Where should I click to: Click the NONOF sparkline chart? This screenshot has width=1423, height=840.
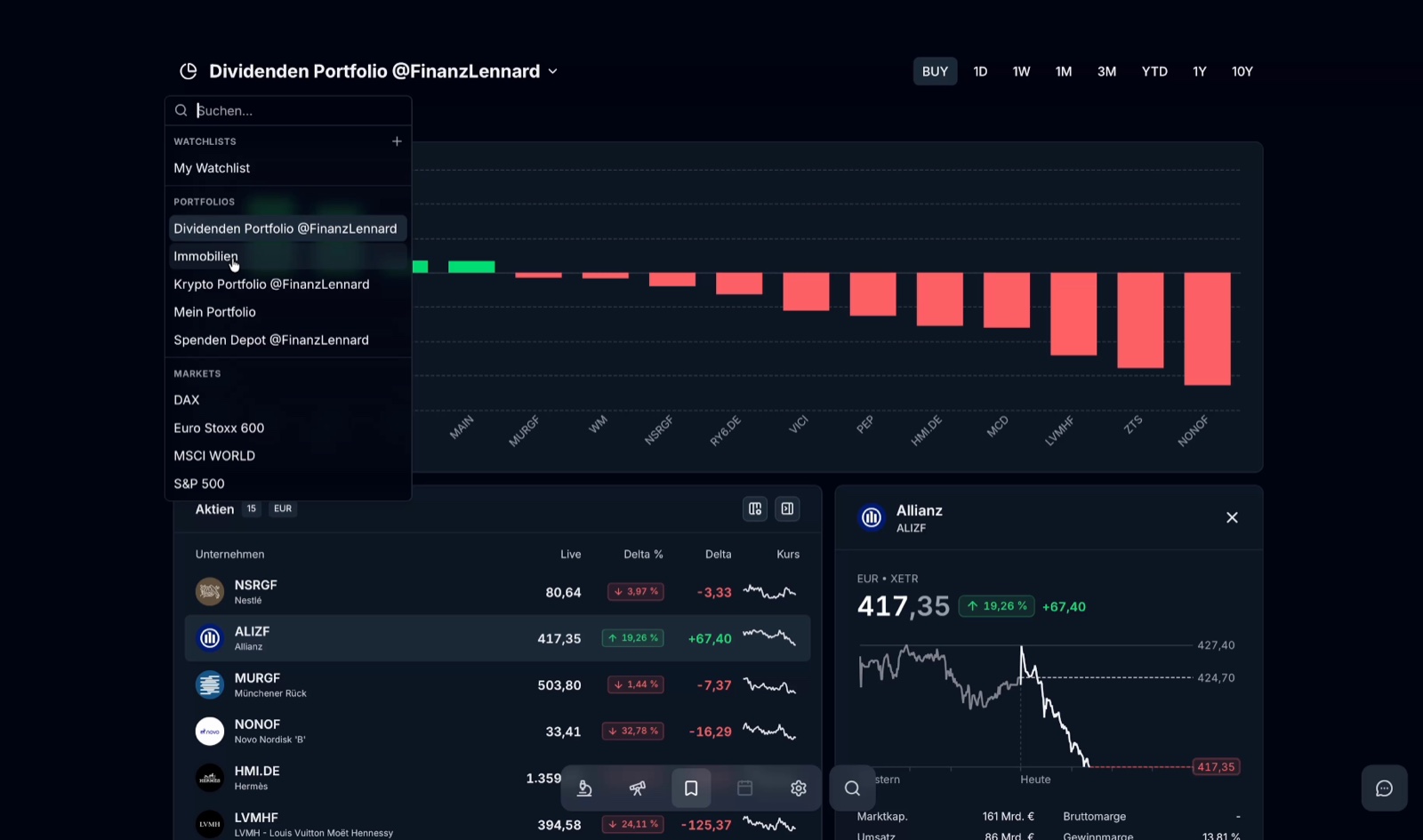(x=769, y=731)
